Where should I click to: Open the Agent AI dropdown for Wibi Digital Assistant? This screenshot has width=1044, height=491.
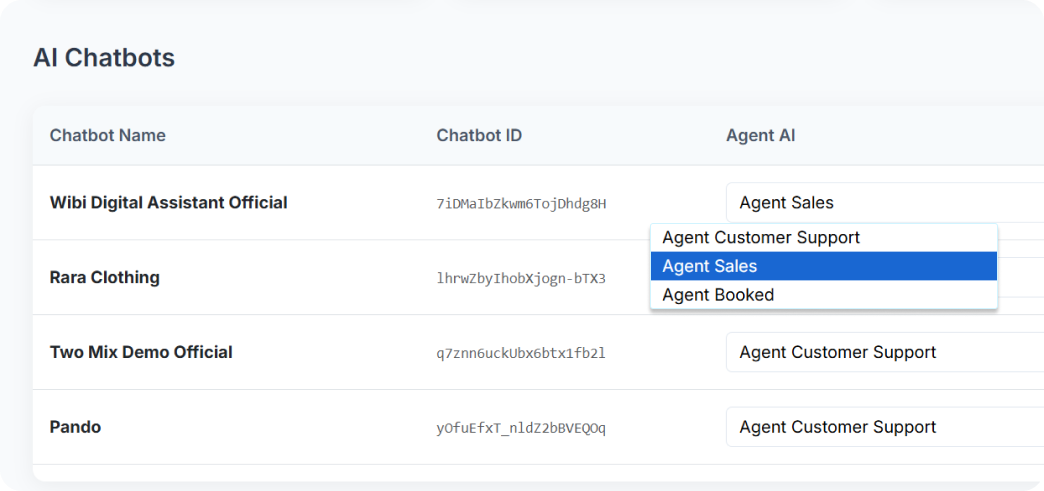click(x=884, y=203)
